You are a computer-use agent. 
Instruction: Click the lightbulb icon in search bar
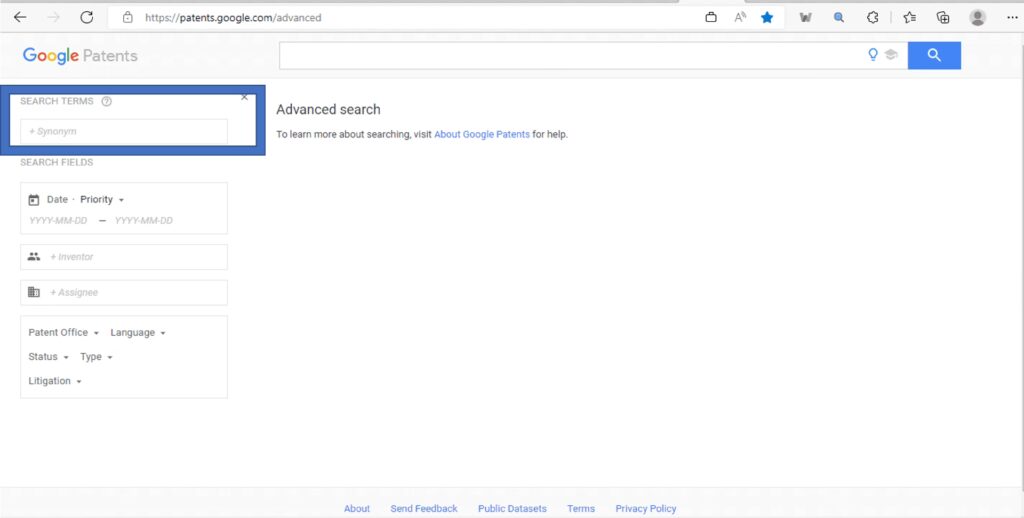coord(873,56)
